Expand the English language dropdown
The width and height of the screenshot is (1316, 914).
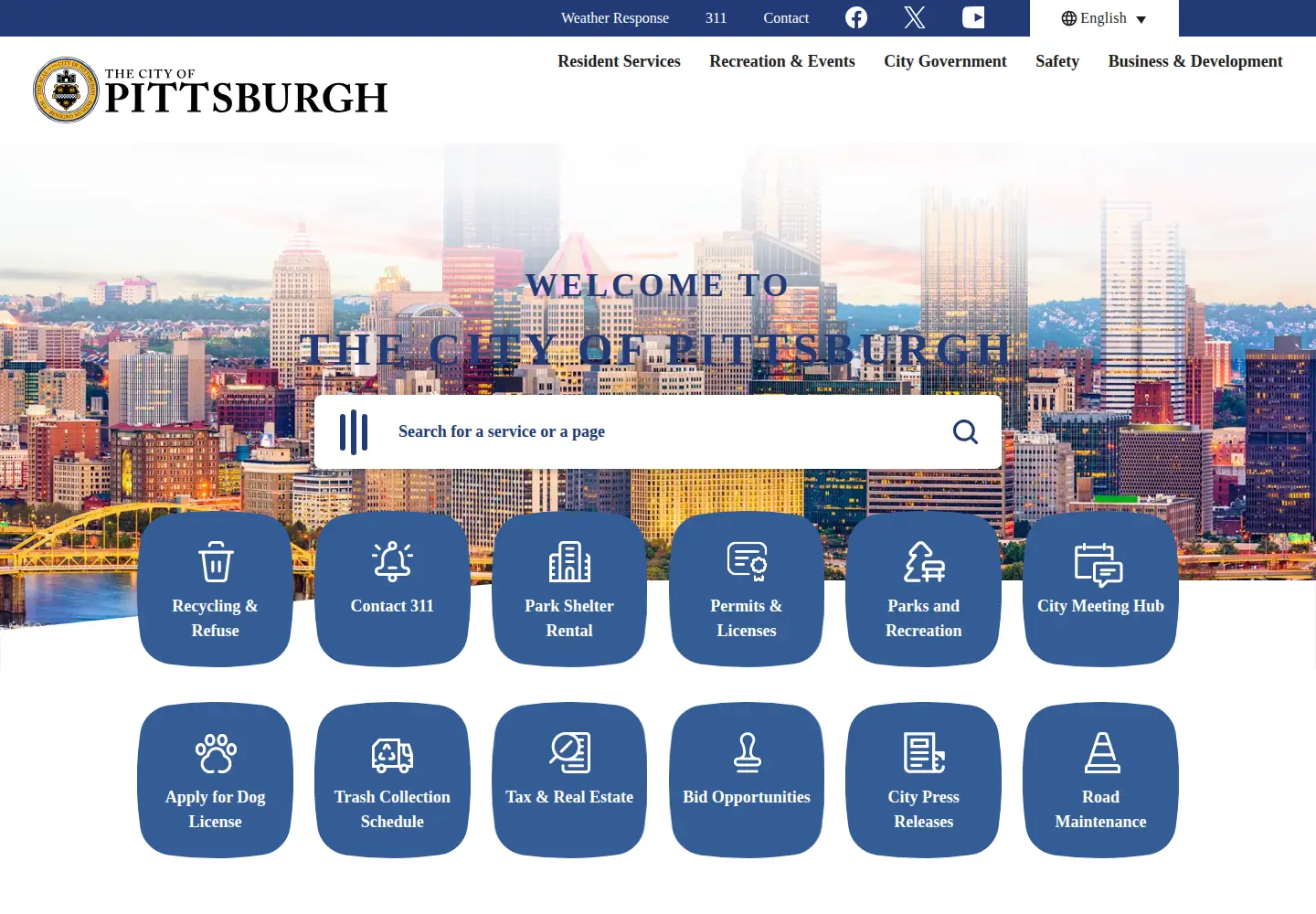pyautogui.click(x=1104, y=18)
